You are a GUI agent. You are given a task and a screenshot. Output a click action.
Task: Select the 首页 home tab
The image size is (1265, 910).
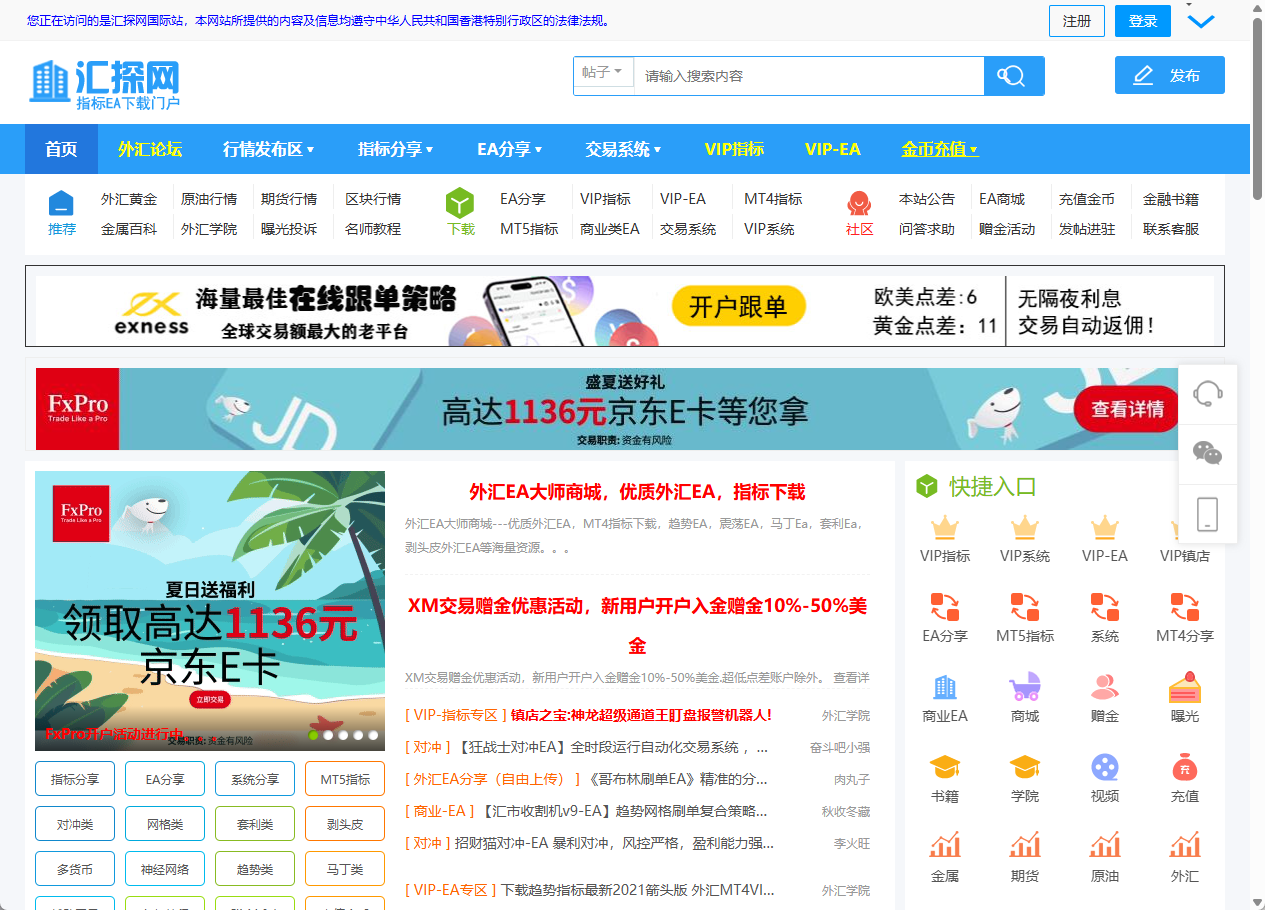click(61, 148)
